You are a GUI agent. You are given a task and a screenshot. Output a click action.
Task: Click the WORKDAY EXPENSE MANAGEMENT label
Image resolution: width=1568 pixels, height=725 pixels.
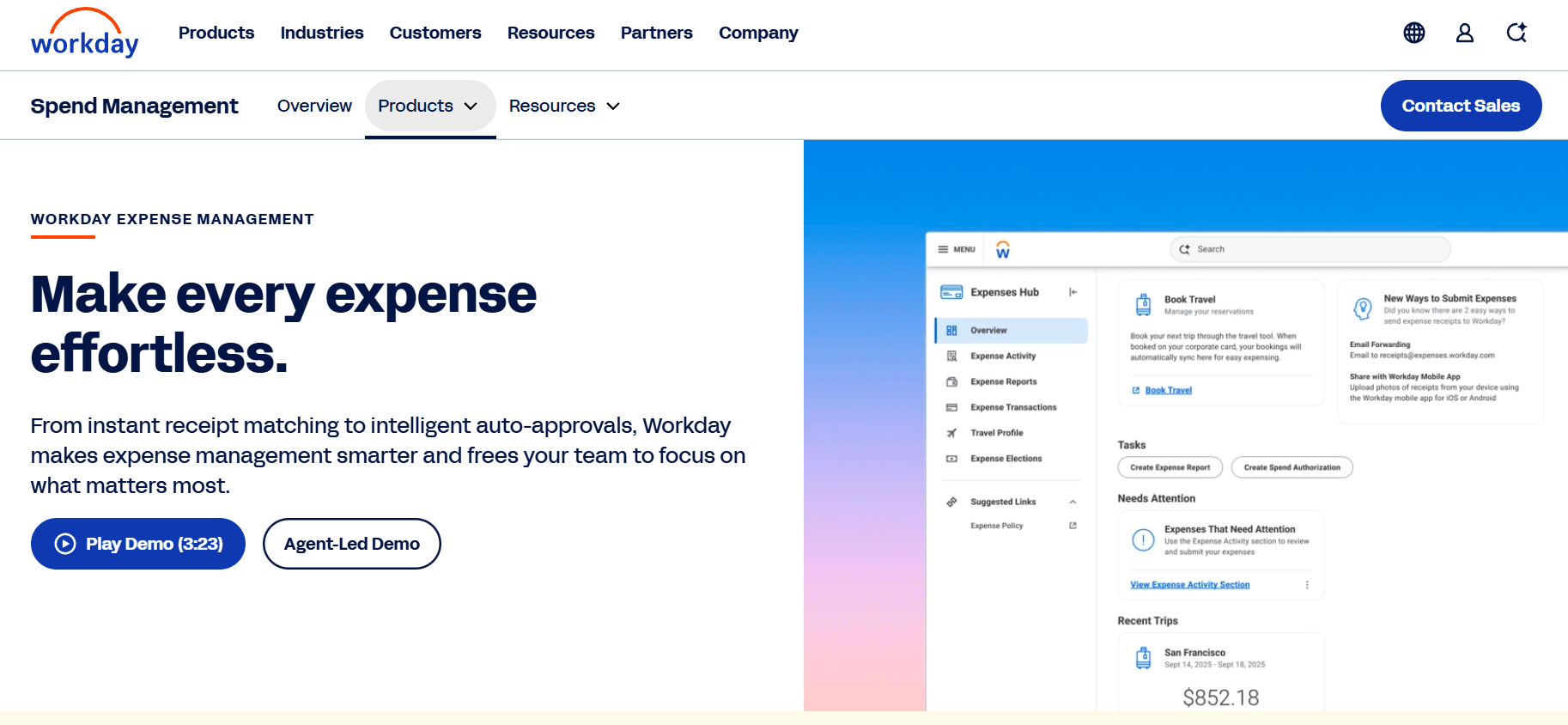[173, 219]
